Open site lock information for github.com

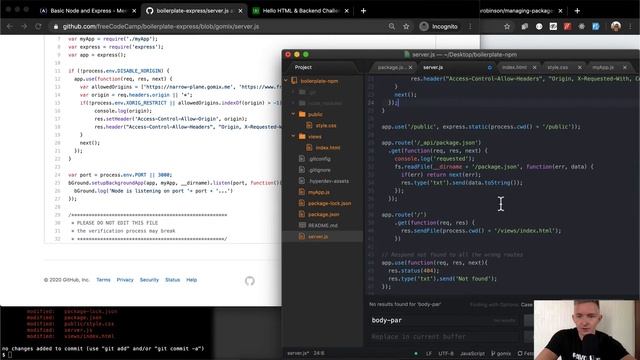pos(56,27)
